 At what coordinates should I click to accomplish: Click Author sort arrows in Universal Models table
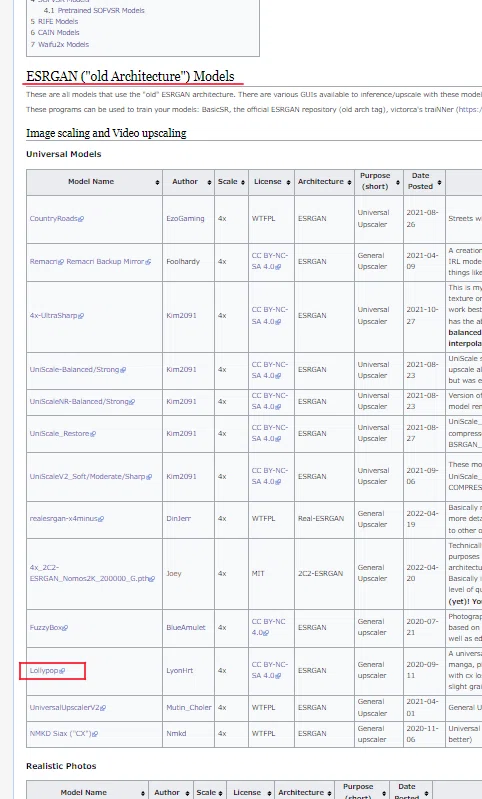(209, 182)
